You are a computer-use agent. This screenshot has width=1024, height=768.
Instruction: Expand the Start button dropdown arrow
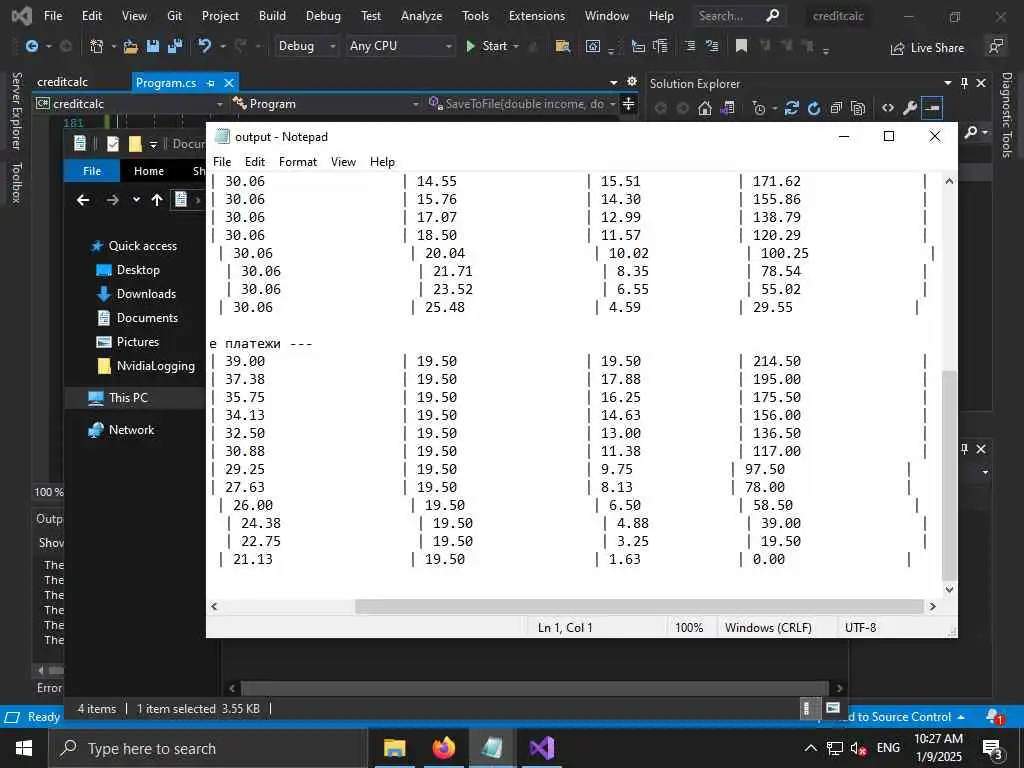coord(516,46)
